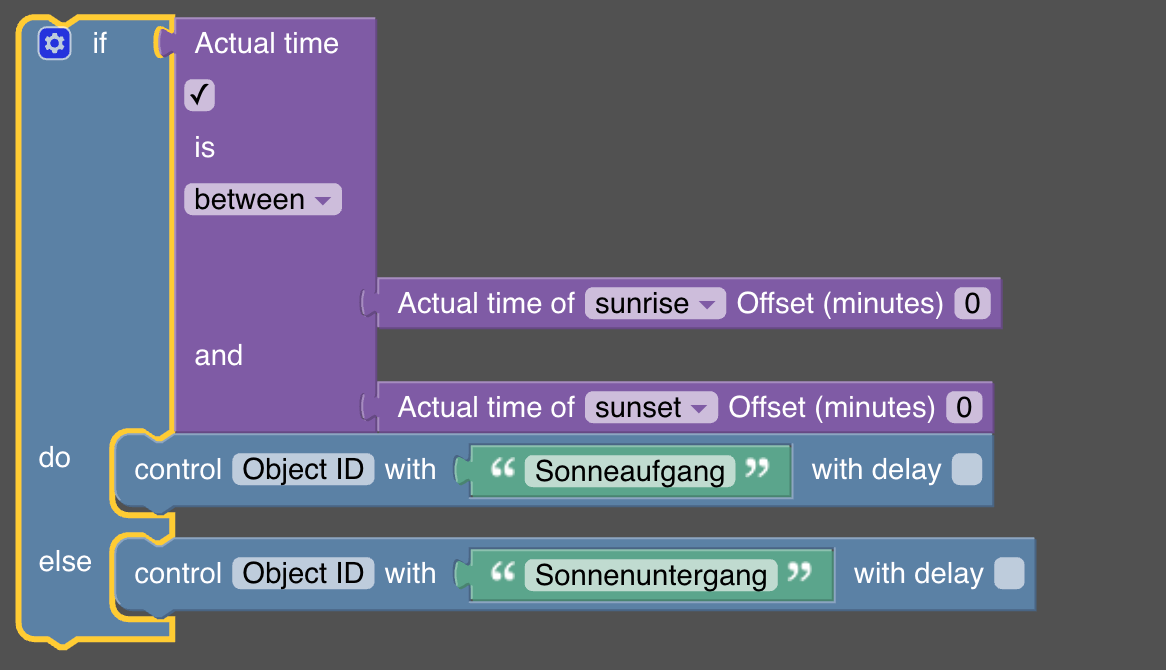Change sunrise in the astro dropdown

coord(655,303)
